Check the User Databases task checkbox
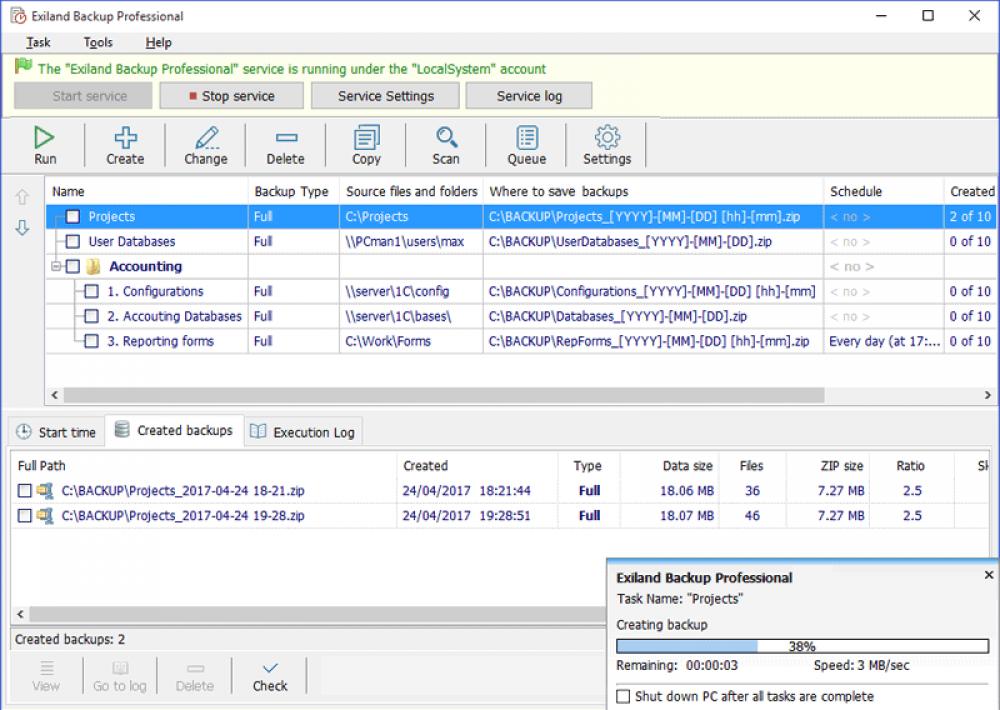 [x=74, y=241]
